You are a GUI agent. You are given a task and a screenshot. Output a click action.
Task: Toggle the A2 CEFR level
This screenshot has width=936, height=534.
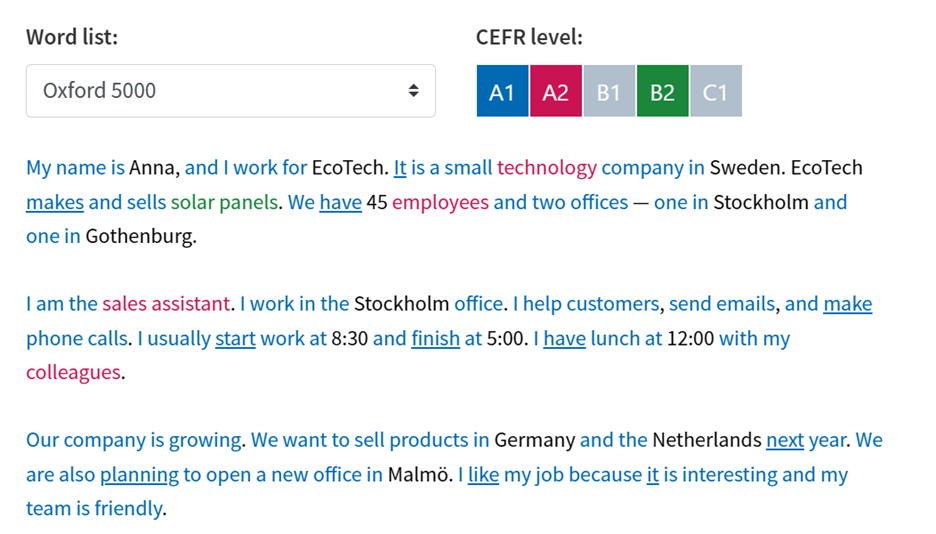555,92
